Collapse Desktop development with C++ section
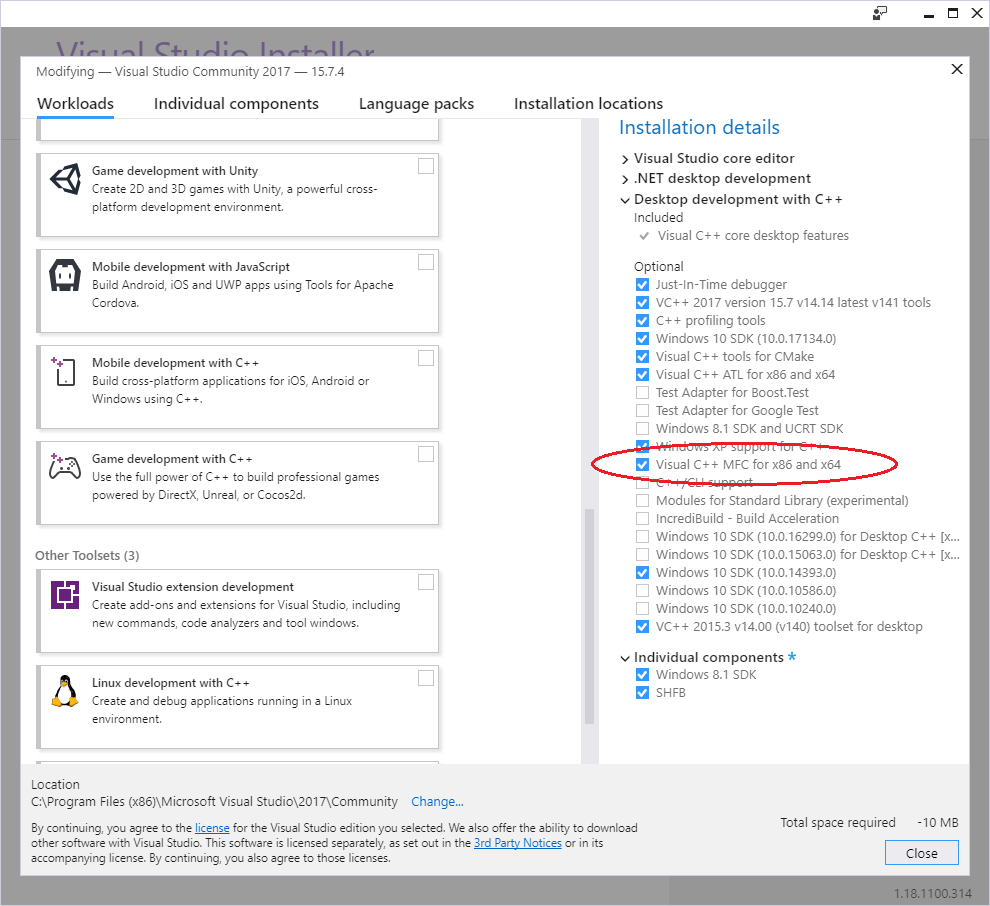This screenshot has width=990, height=906. pyautogui.click(x=625, y=200)
